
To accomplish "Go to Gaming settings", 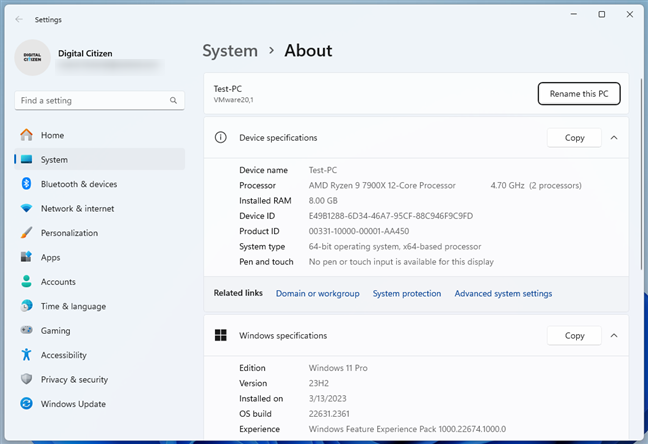I will pyautogui.click(x=100, y=330).
